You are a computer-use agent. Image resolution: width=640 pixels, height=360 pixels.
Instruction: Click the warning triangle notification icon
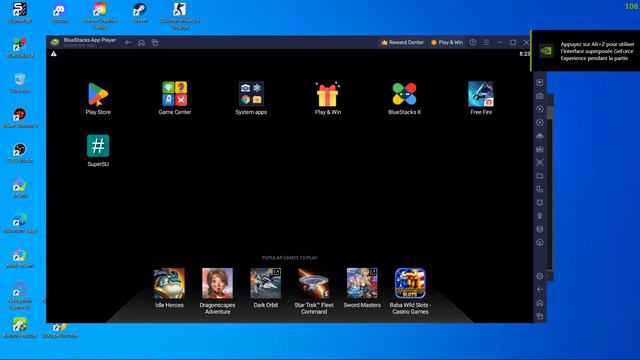coord(53,54)
